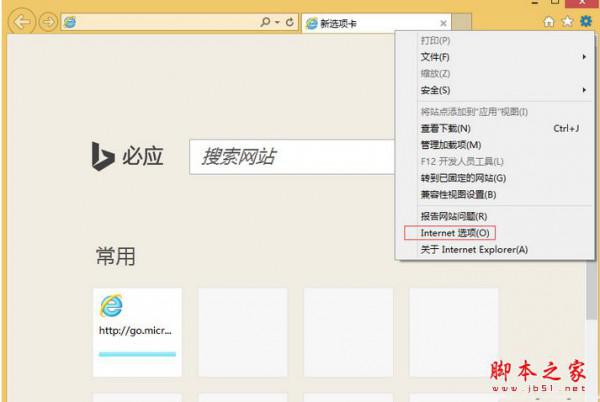Click the Forward navigation arrow

tap(48, 22)
